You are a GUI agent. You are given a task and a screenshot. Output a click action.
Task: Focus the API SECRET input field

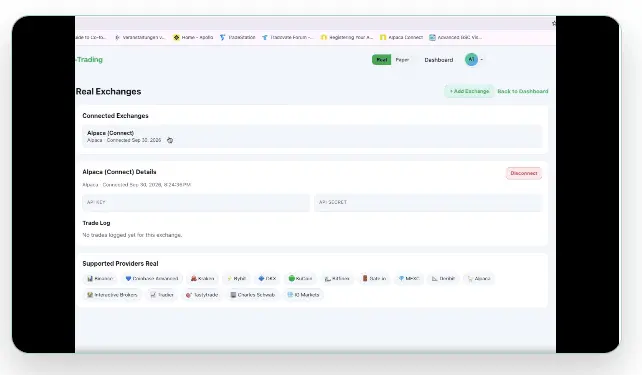click(x=428, y=203)
